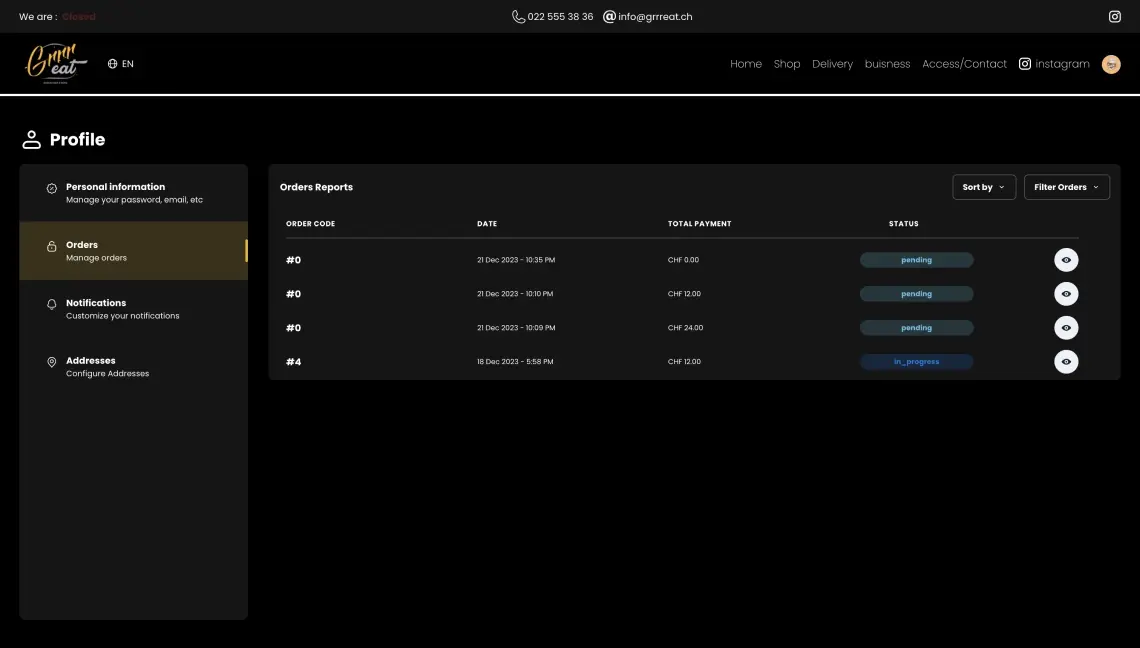Open the Instagram icon in top bar
Screen dimensions: 1140x648
pos(1115,17)
